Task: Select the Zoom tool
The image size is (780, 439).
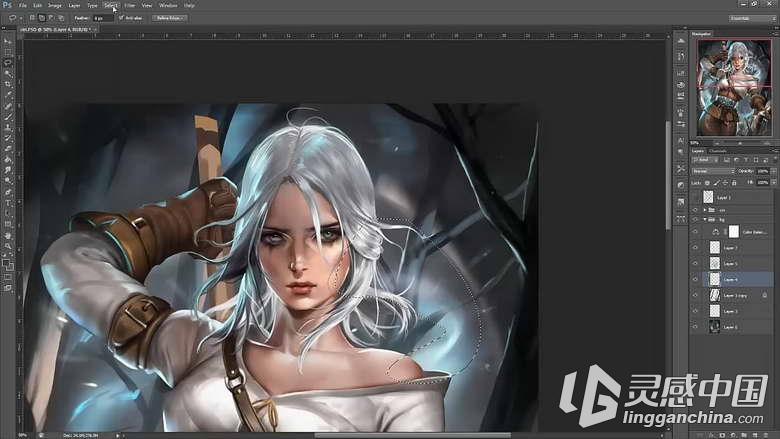Action: coord(7,246)
